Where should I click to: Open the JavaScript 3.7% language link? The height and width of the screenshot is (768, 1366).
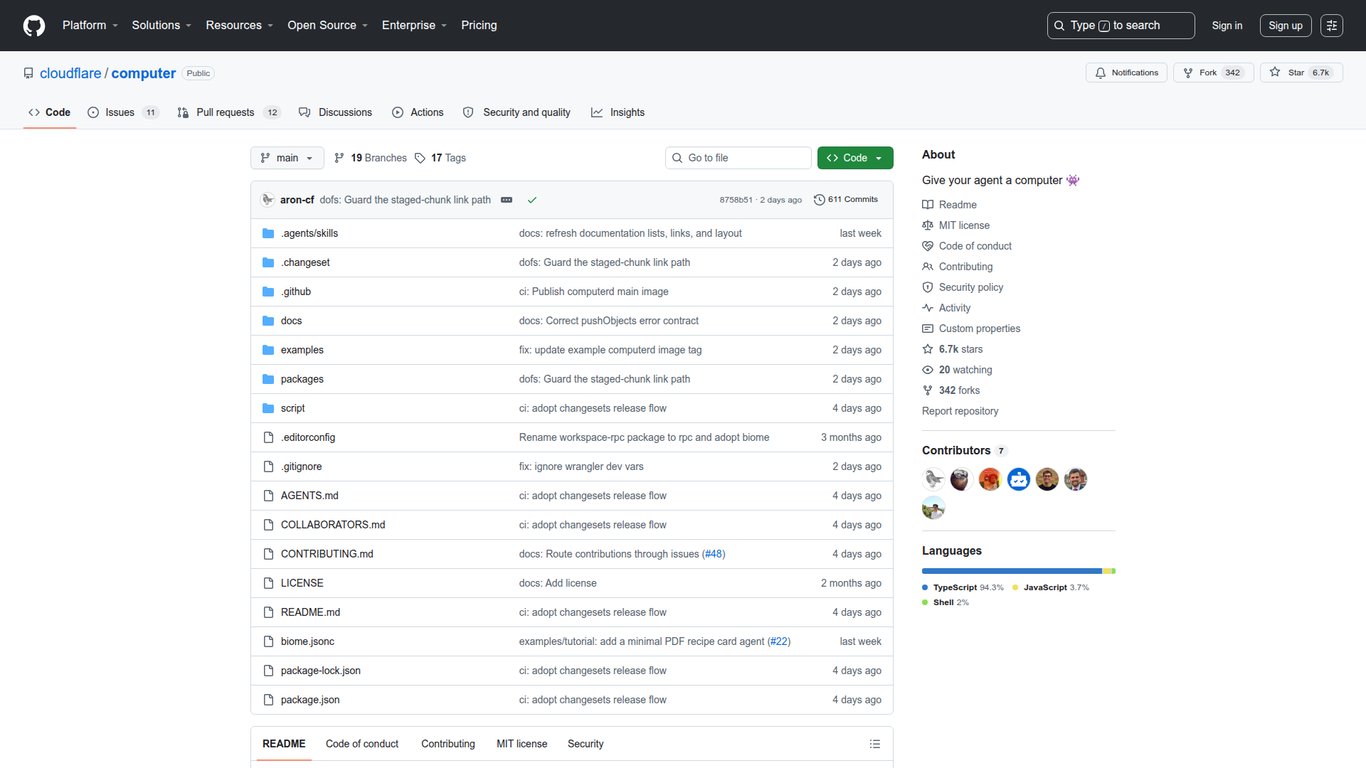(1051, 588)
